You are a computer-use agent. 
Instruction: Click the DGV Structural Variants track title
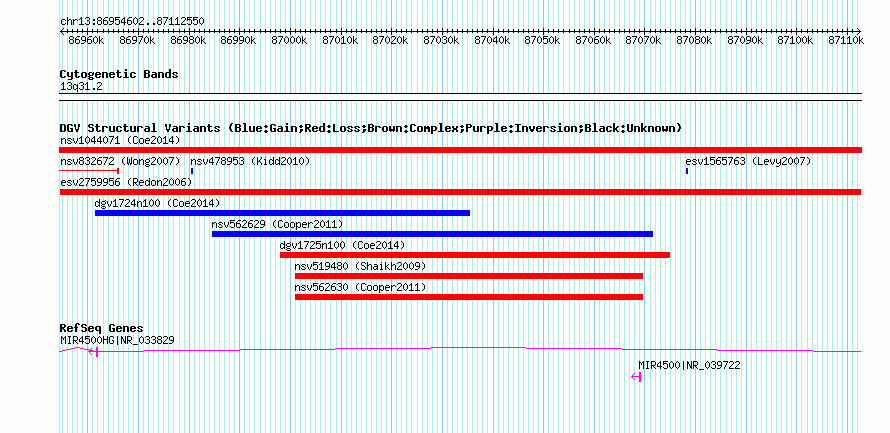370,128
